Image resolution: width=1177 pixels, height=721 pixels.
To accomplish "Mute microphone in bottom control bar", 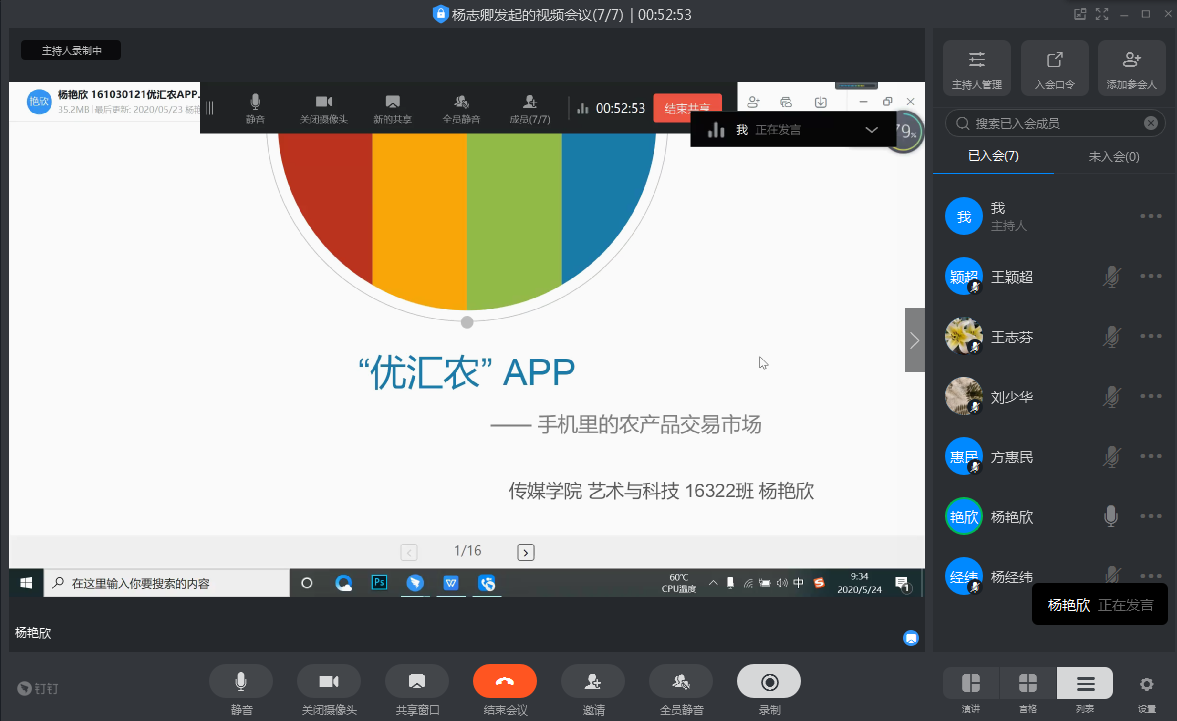I will tap(241, 681).
